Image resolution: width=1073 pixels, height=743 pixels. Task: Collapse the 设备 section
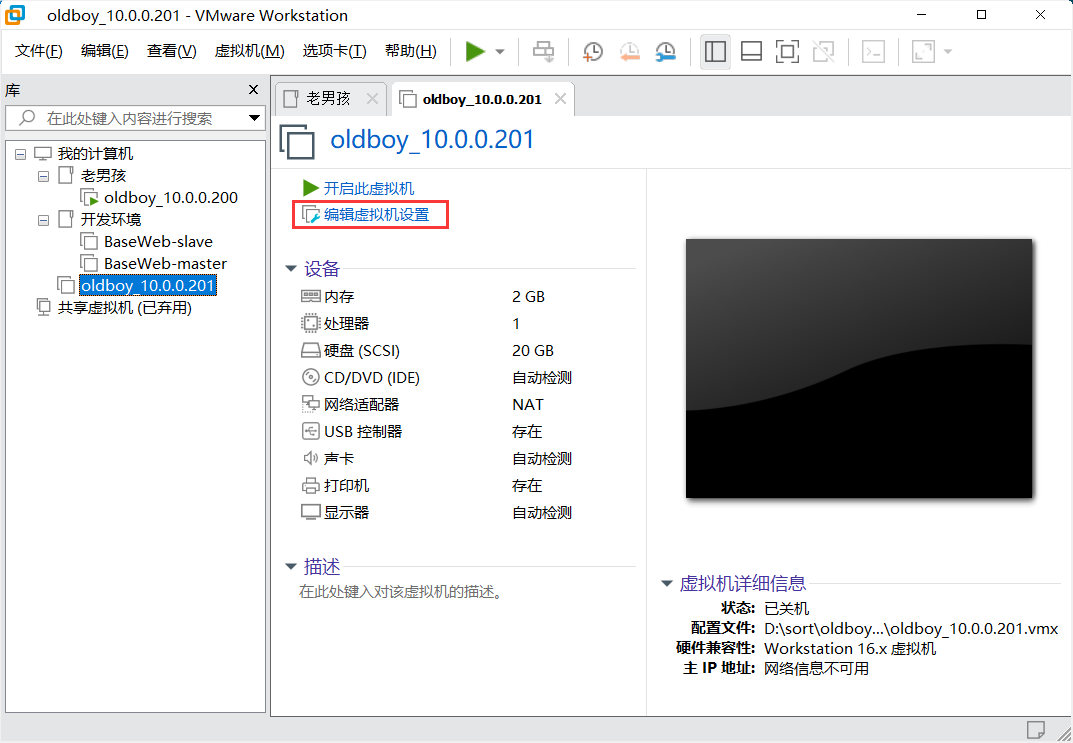pos(291,269)
